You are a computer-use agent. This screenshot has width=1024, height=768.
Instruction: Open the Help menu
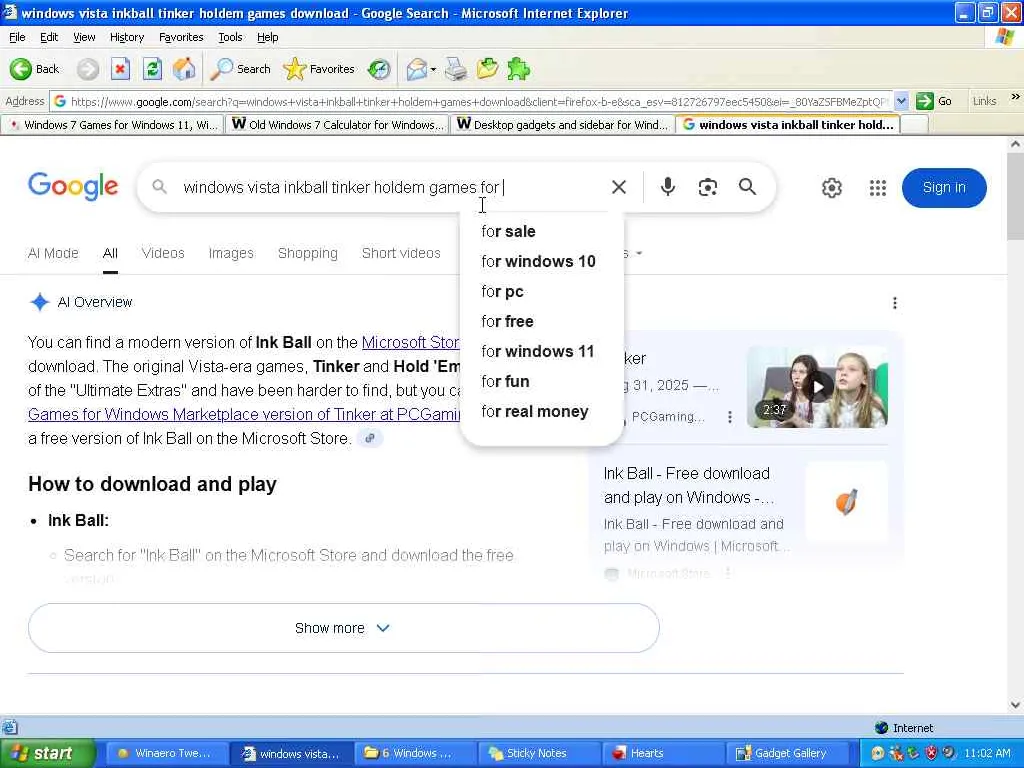[x=267, y=37]
